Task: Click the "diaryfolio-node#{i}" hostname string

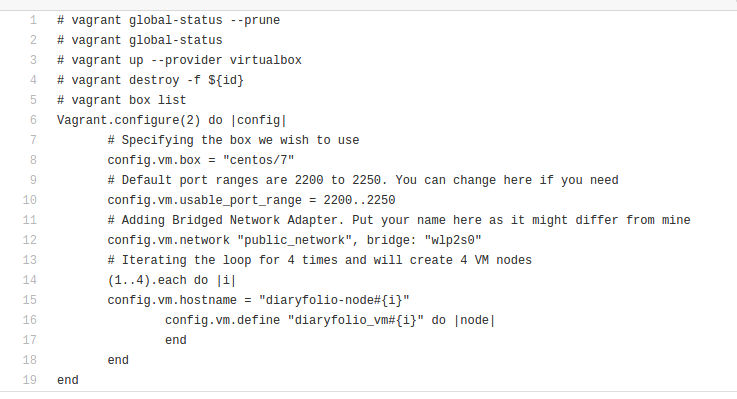Action: coord(334,300)
